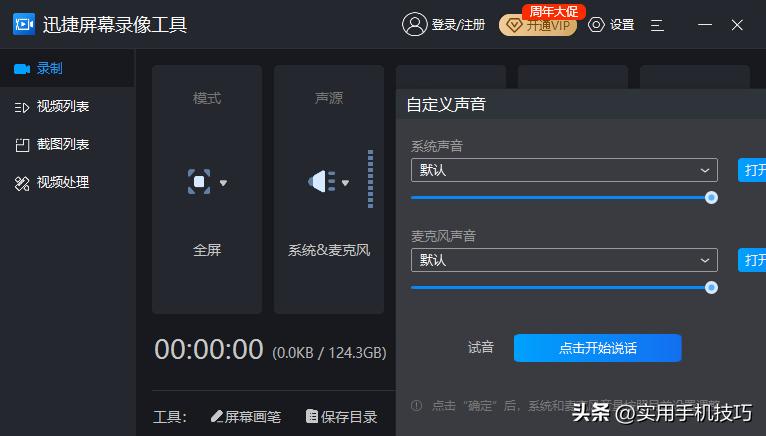This screenshot has height=436, width=766.
Task: Open the 保存目录 folder
Action: [x=341, y=416]
